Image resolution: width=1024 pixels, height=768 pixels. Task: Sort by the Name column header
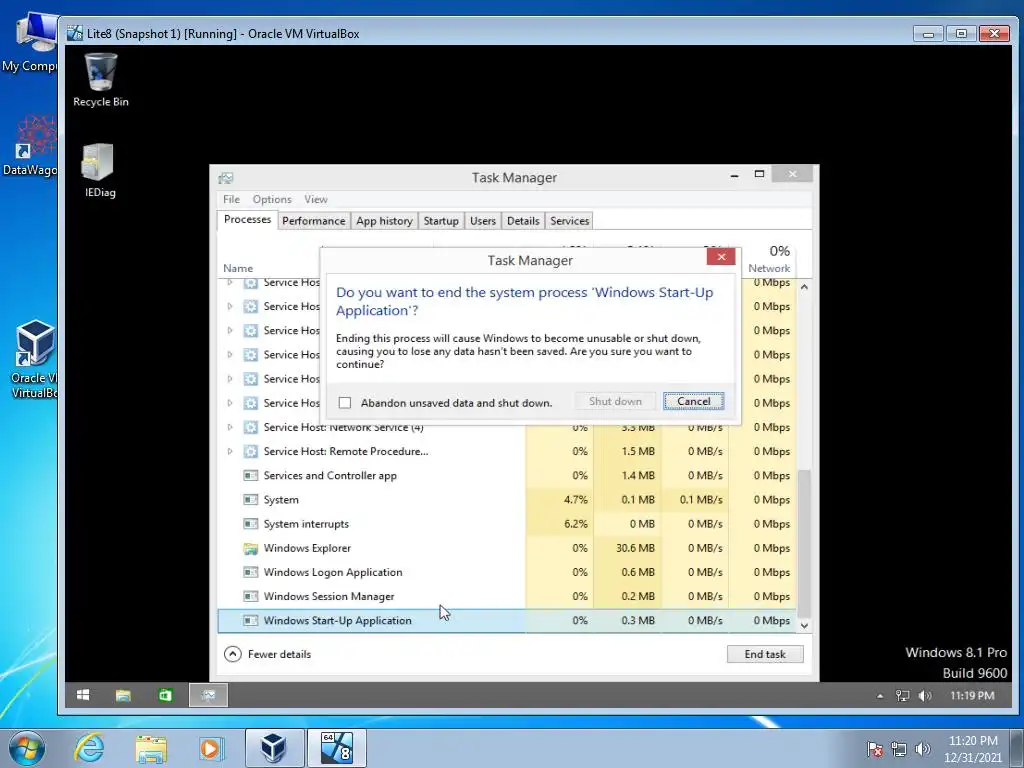point(238,268)
